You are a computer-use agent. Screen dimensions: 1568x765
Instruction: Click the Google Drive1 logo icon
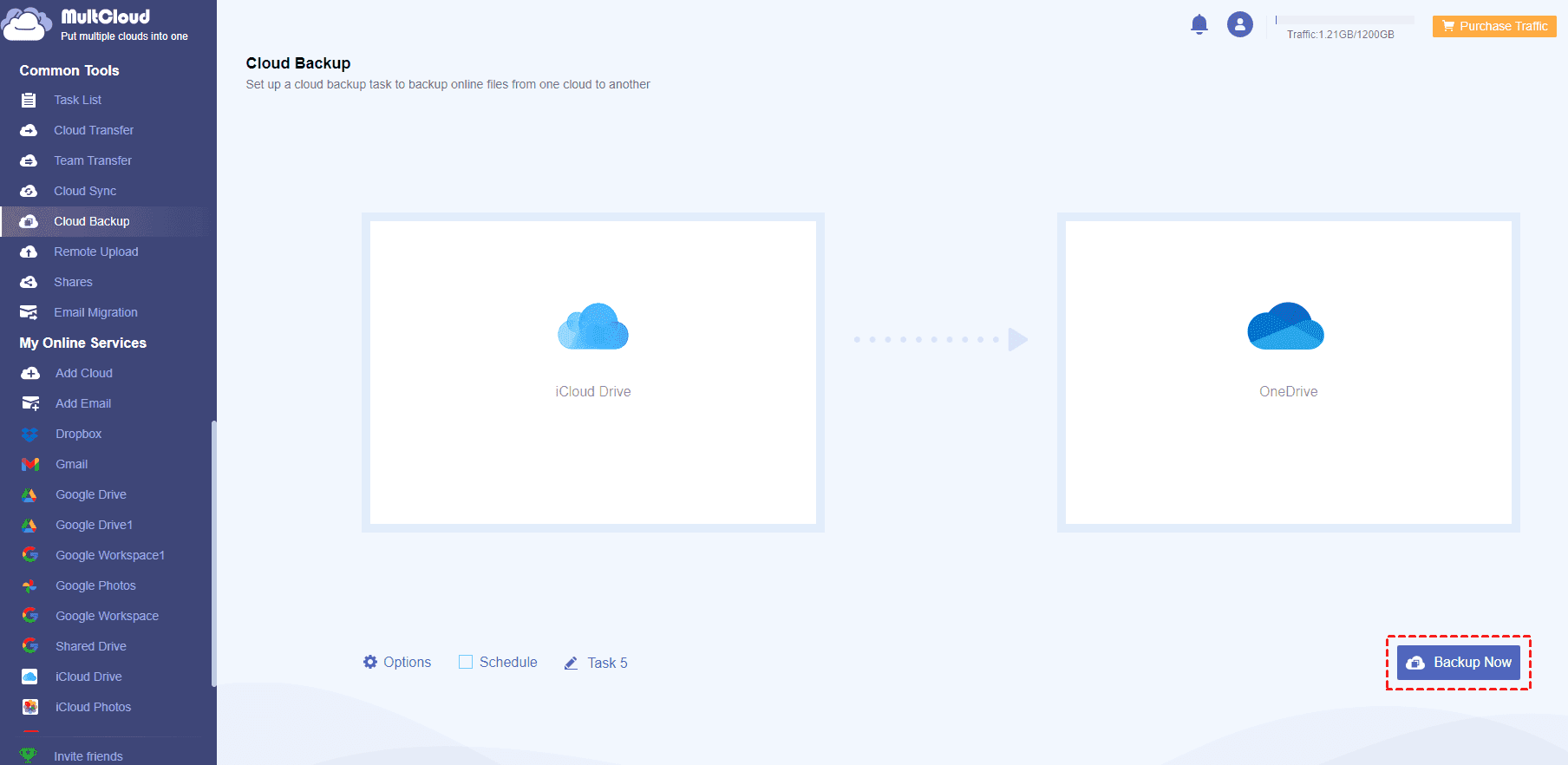(x=29, y=525)
